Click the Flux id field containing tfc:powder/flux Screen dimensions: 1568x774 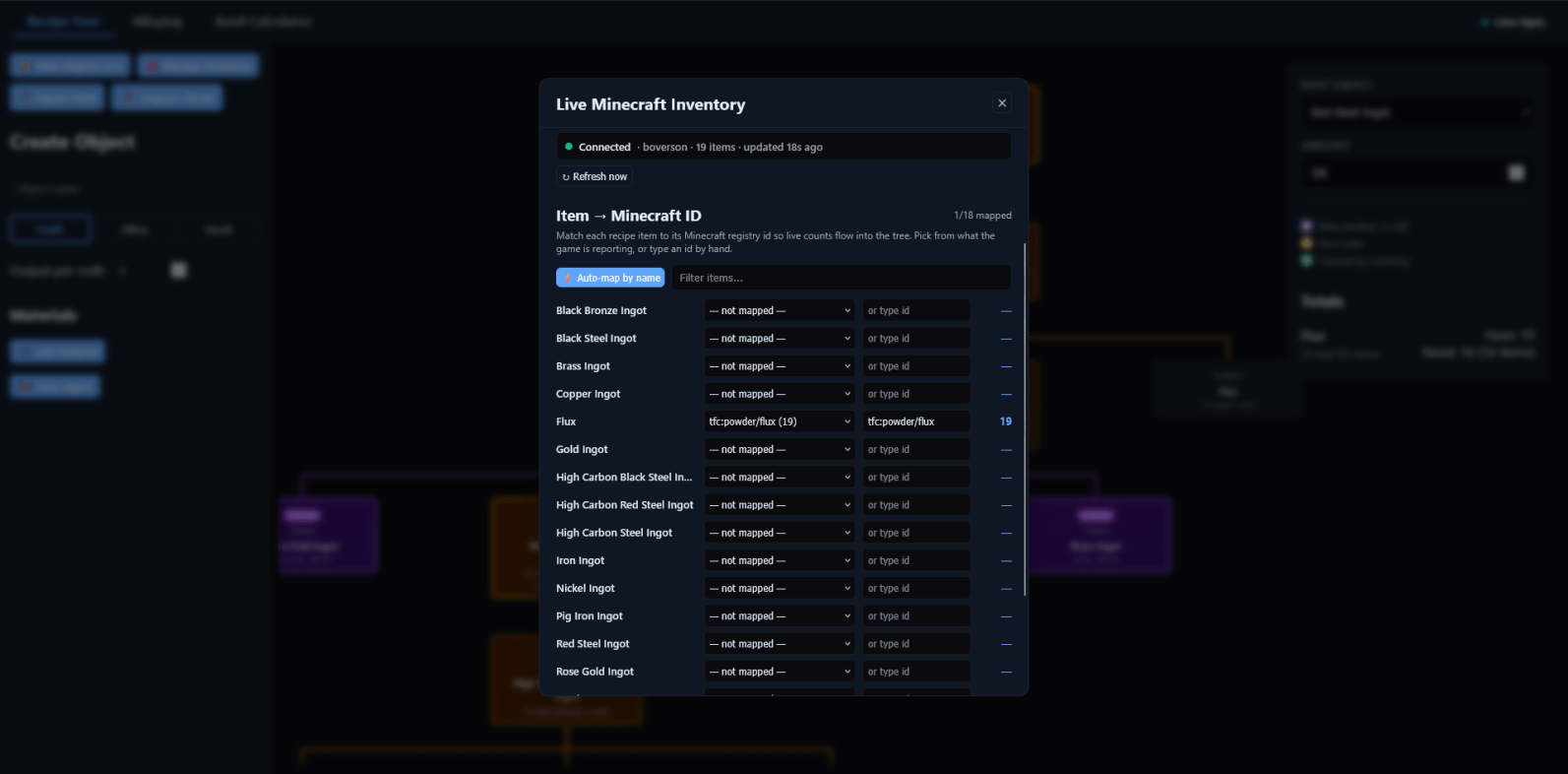click(x=916, y=421)
